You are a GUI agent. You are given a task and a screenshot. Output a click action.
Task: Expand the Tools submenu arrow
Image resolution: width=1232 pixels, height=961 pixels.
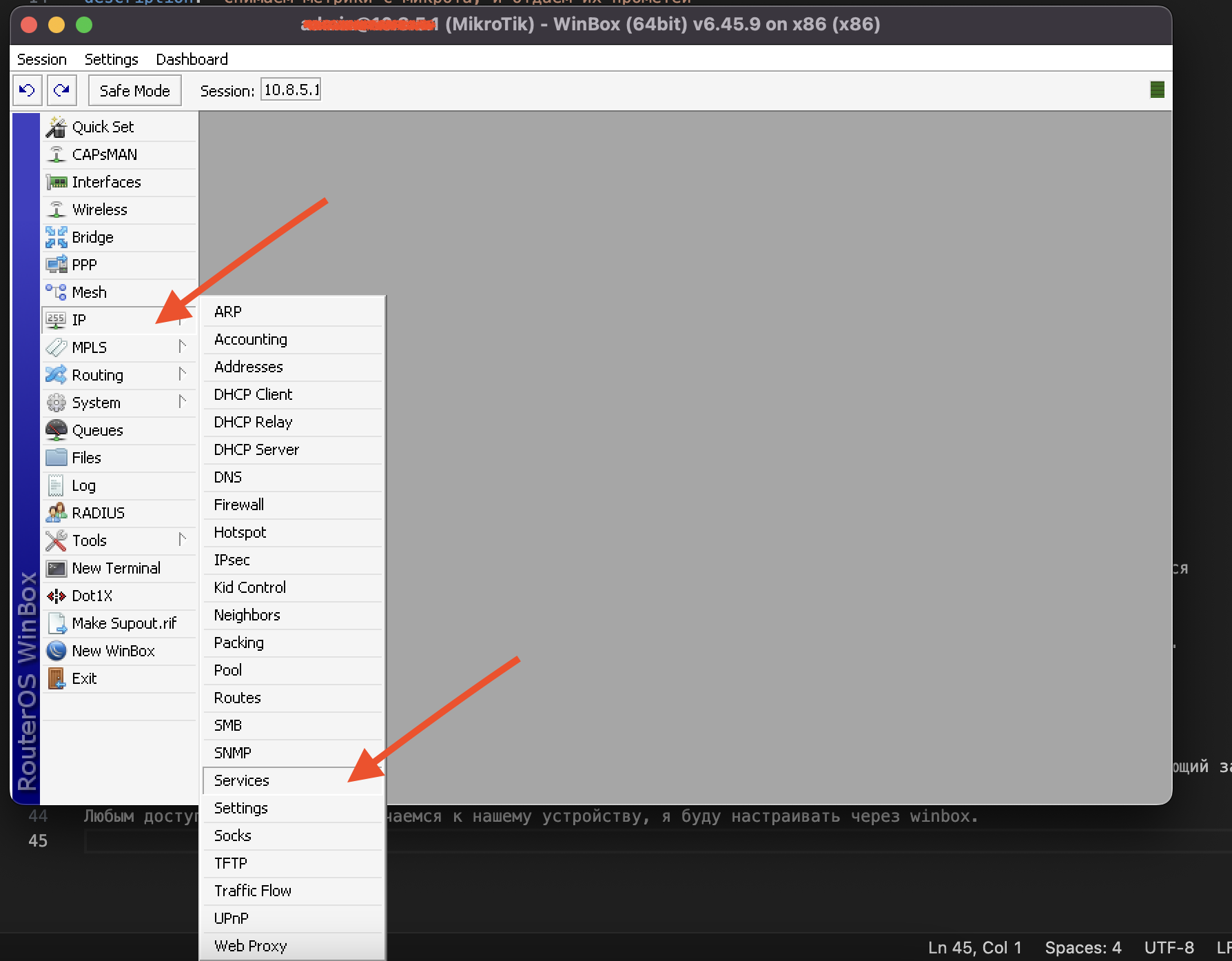pyautogui.click(x=182, y=540)
